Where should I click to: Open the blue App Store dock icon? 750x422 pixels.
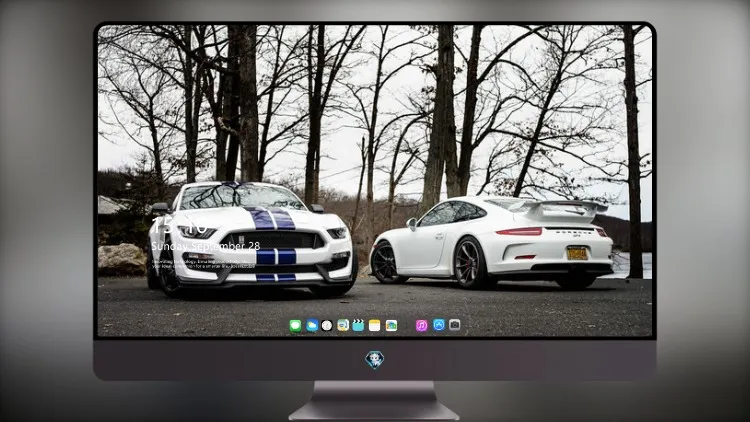439,325
